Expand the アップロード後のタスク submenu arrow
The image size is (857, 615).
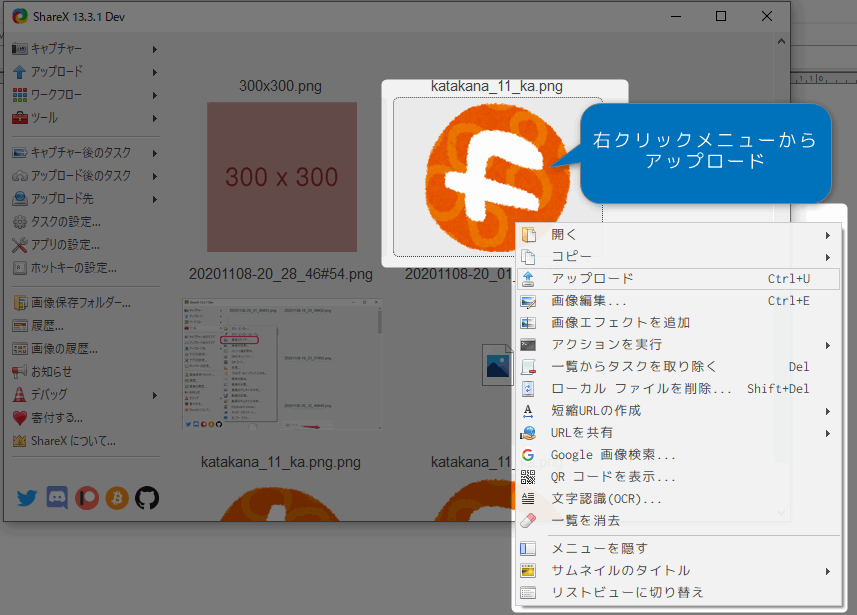[x=155, y=176]
